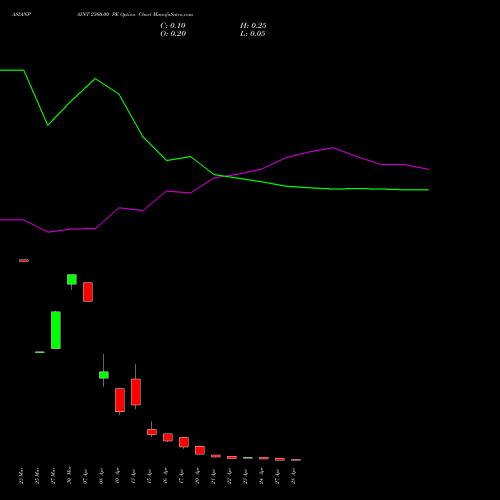The height and width of the screenshot is (500, 500).
Task: Select the '30 Mar' date label
Action: pos(69,476)
